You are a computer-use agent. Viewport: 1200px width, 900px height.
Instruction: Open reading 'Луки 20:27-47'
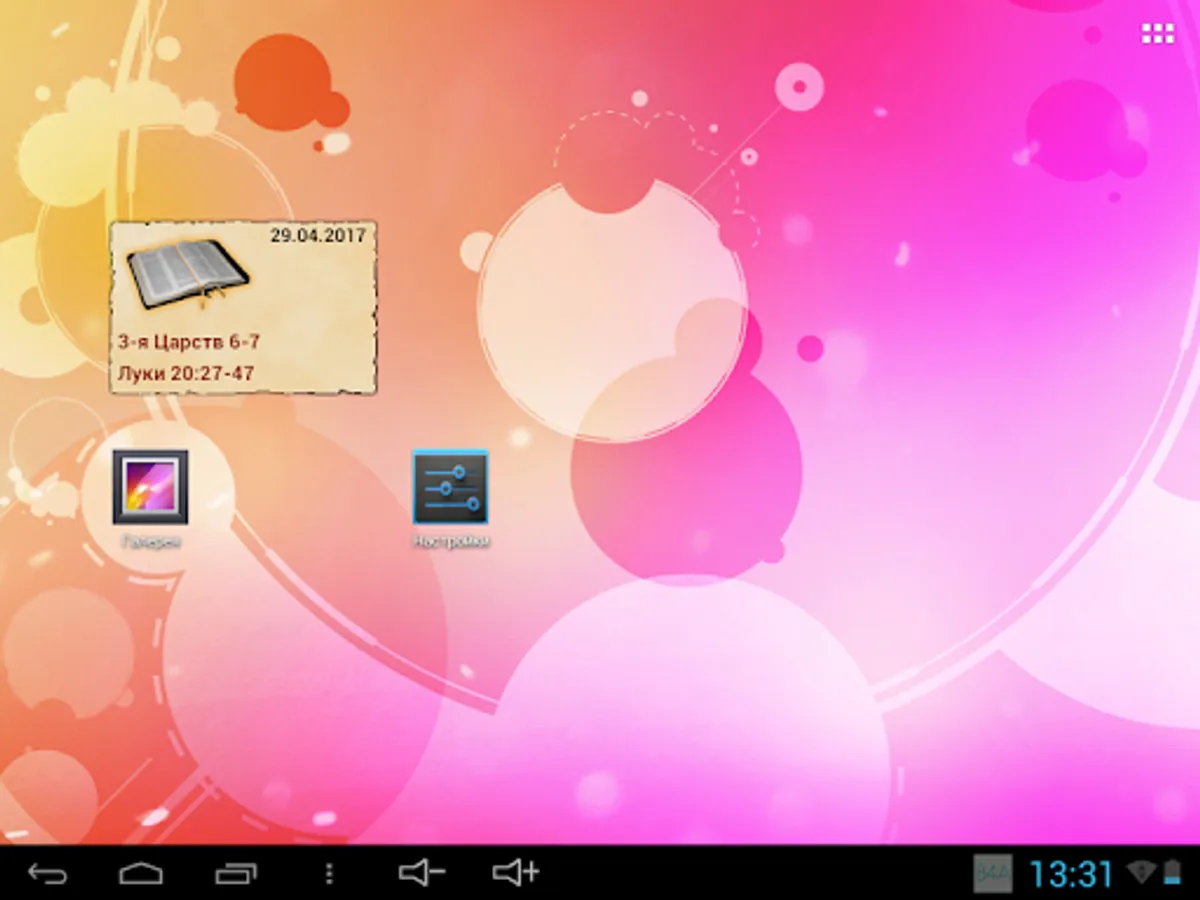coord(185,374)
